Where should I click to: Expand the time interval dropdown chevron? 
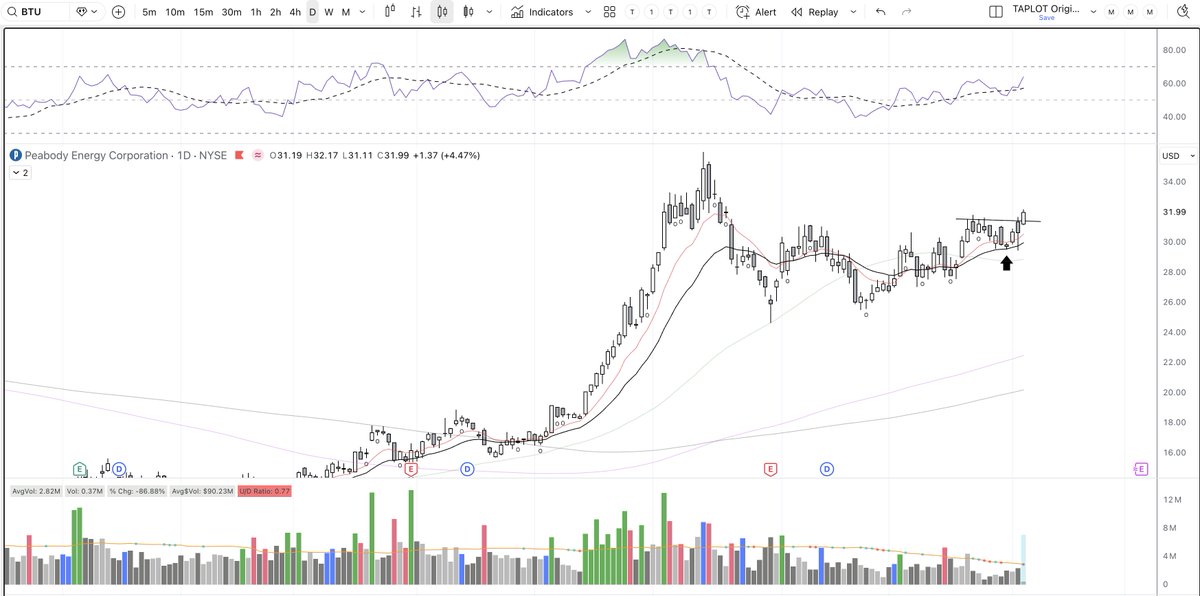point(361,12)
